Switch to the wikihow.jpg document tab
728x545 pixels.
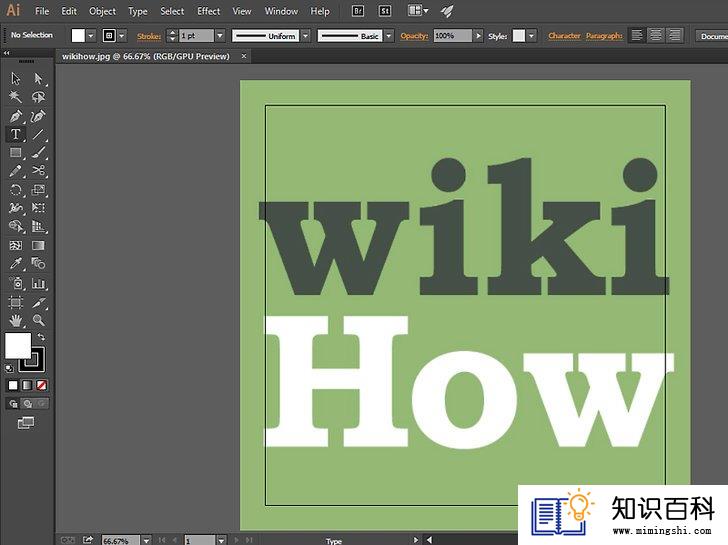coord(146,56)
